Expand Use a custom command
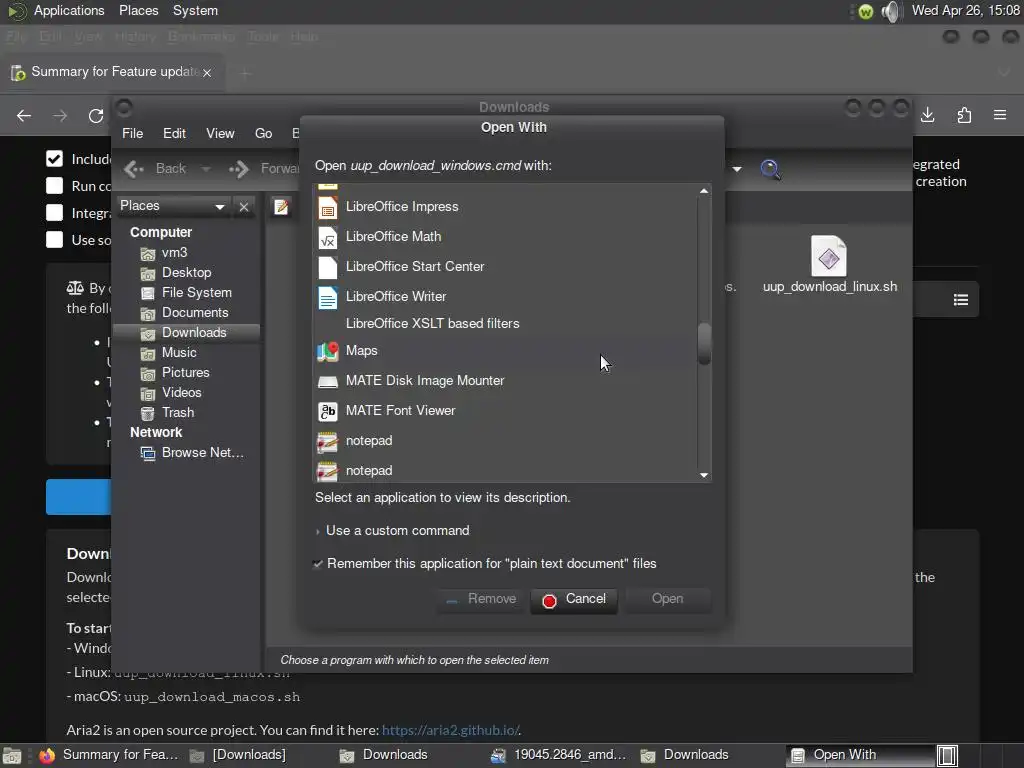Viewport: 1024px width, 768px height. pyautogui.click(x=392, y=531)
